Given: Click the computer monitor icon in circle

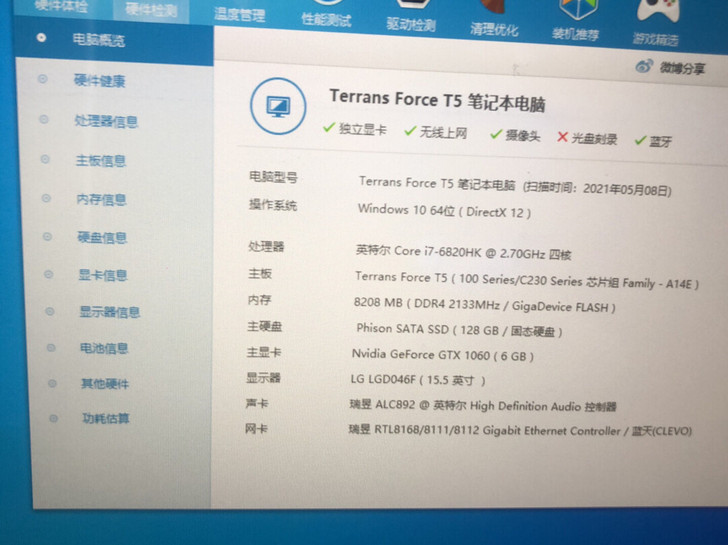Looking at the screenshot, I should point(278,106).
